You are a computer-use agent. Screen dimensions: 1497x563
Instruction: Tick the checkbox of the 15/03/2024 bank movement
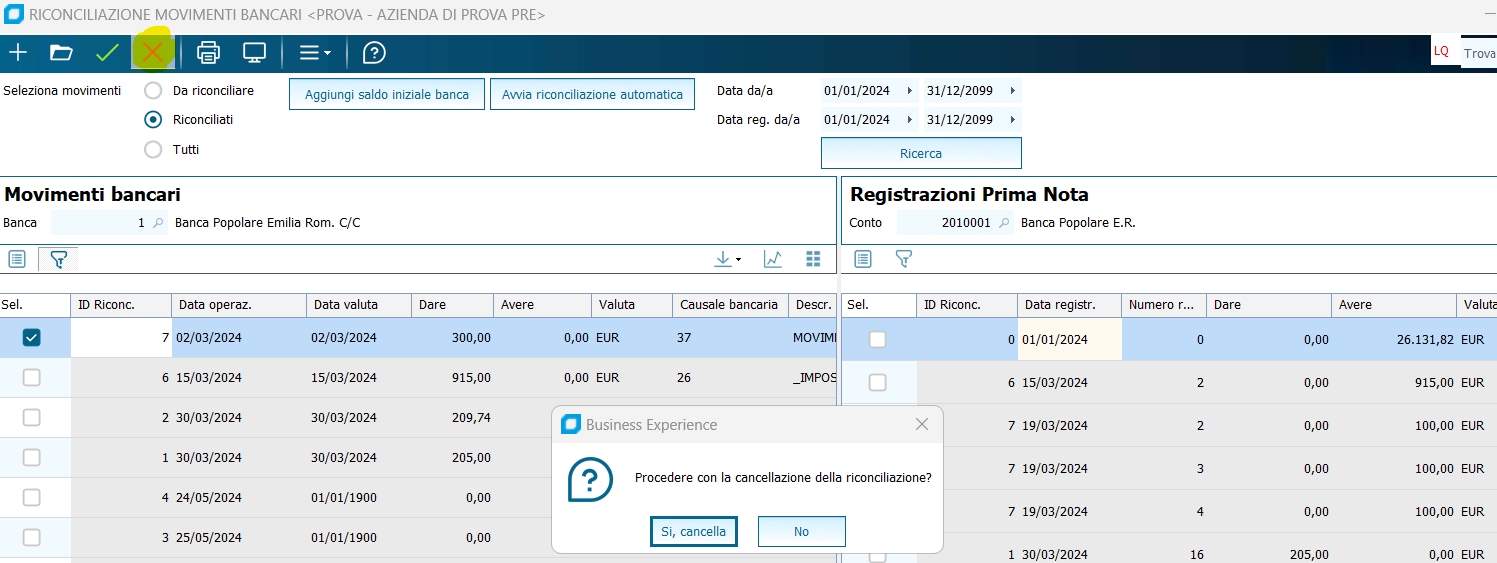coord(32,378)
